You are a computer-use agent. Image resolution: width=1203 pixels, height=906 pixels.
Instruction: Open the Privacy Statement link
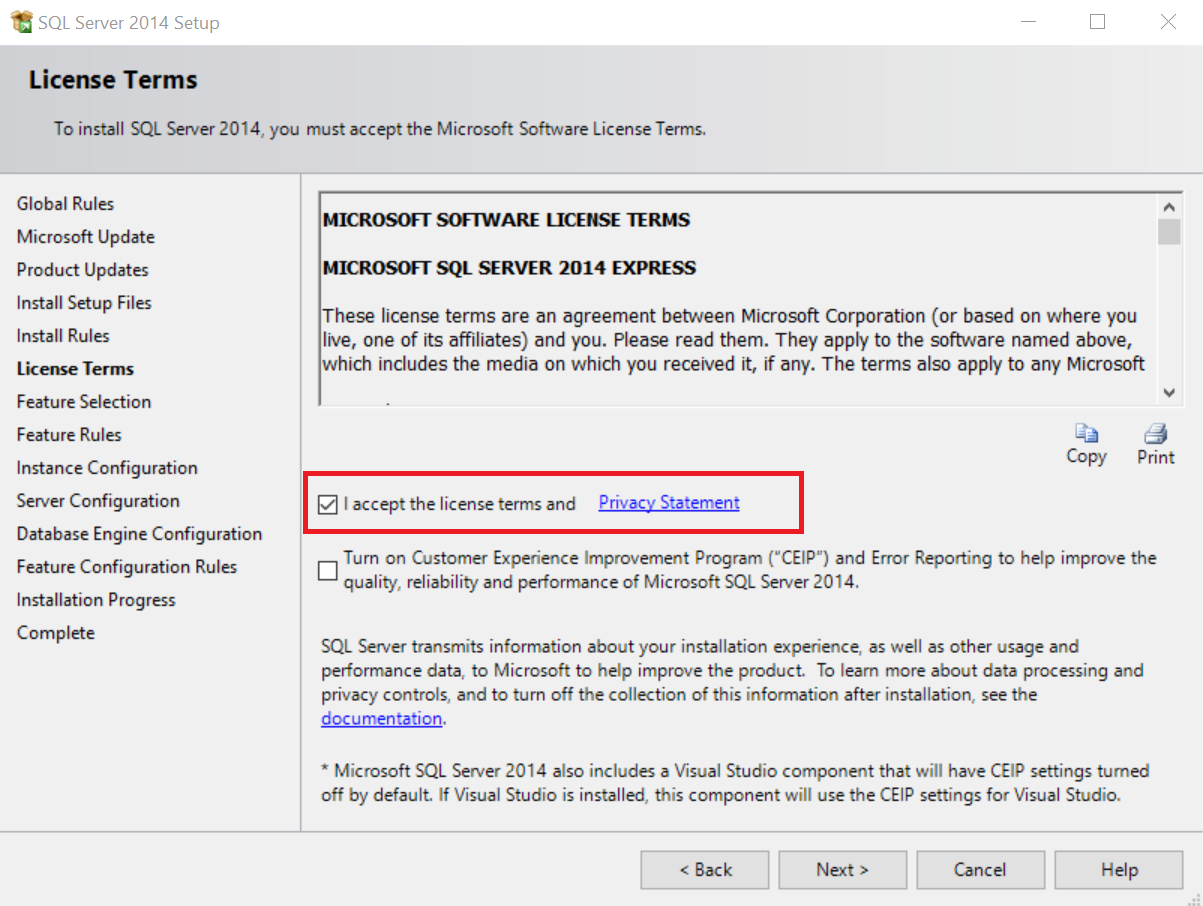coord(669,503)
